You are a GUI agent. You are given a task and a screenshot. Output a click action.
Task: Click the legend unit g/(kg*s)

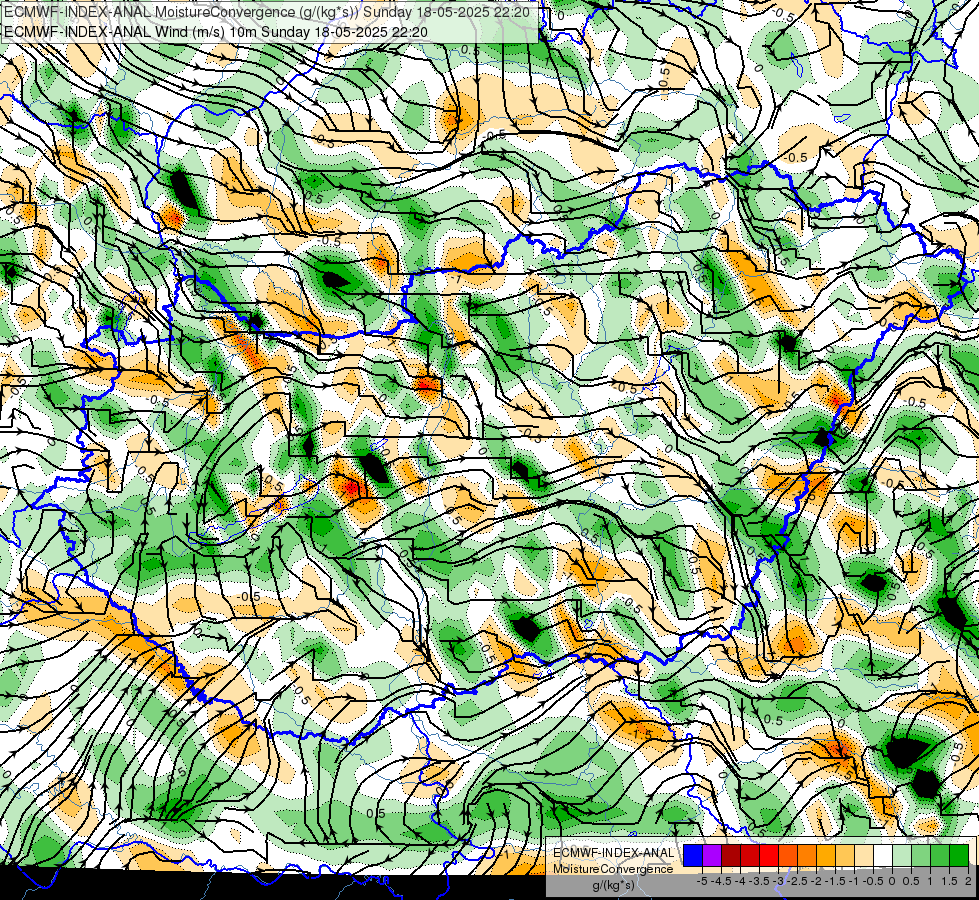(x=614, y=886)
